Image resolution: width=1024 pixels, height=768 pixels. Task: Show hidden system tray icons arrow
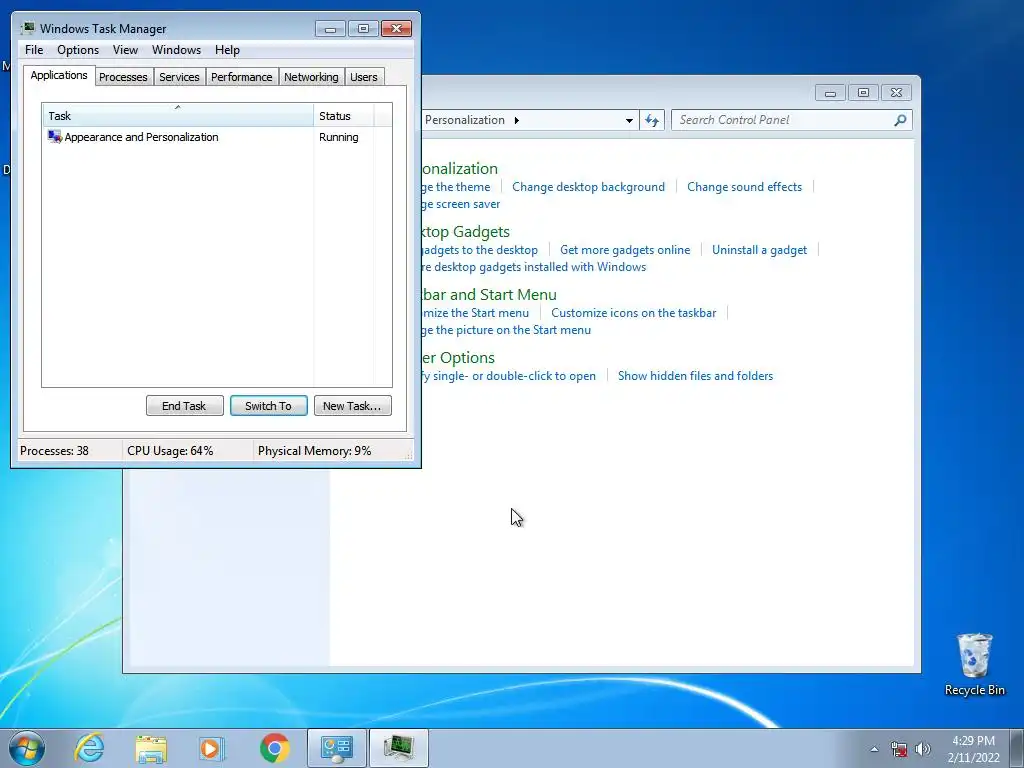(x=874, y=749)
